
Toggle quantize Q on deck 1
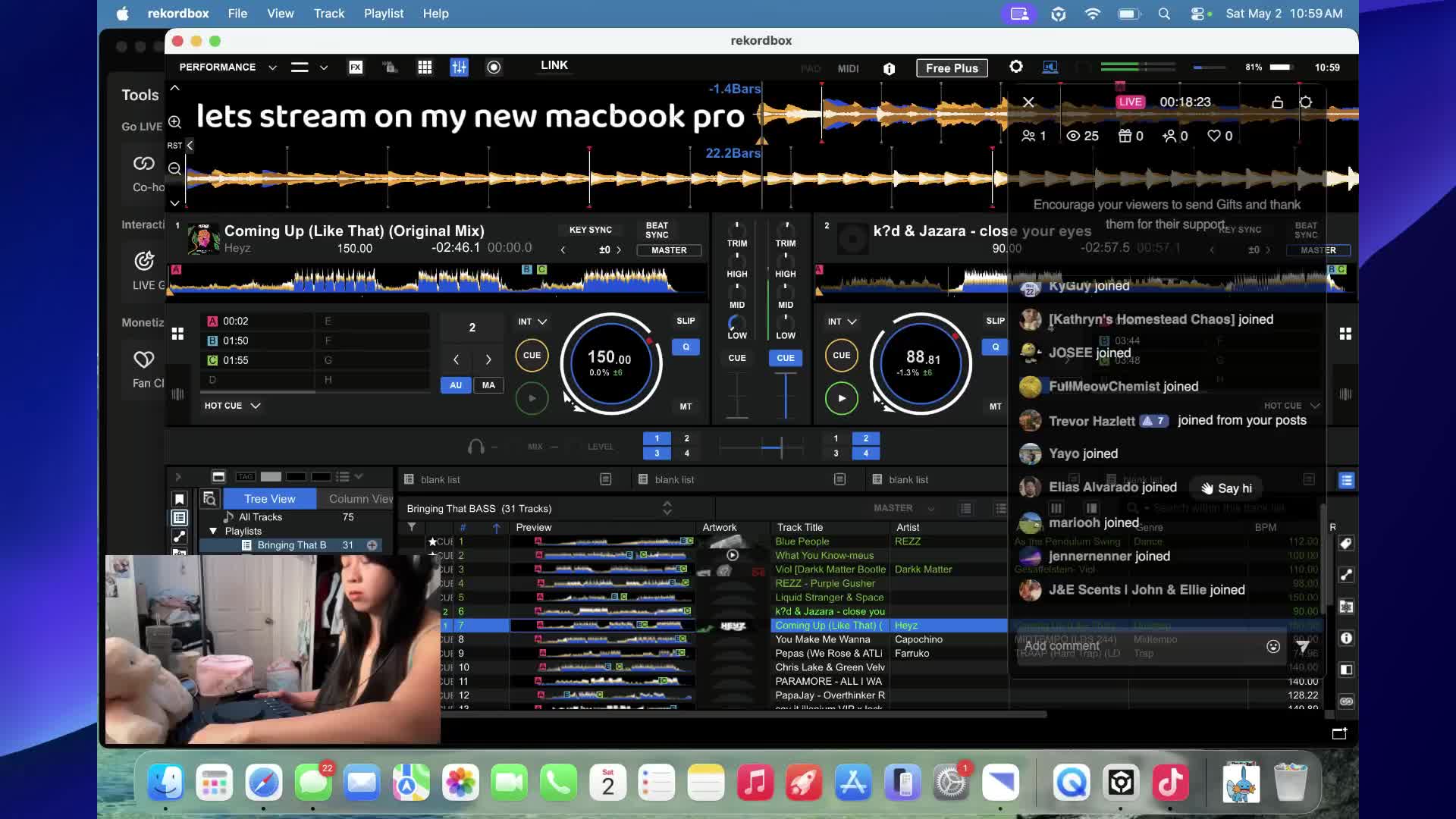pos(686,347)
